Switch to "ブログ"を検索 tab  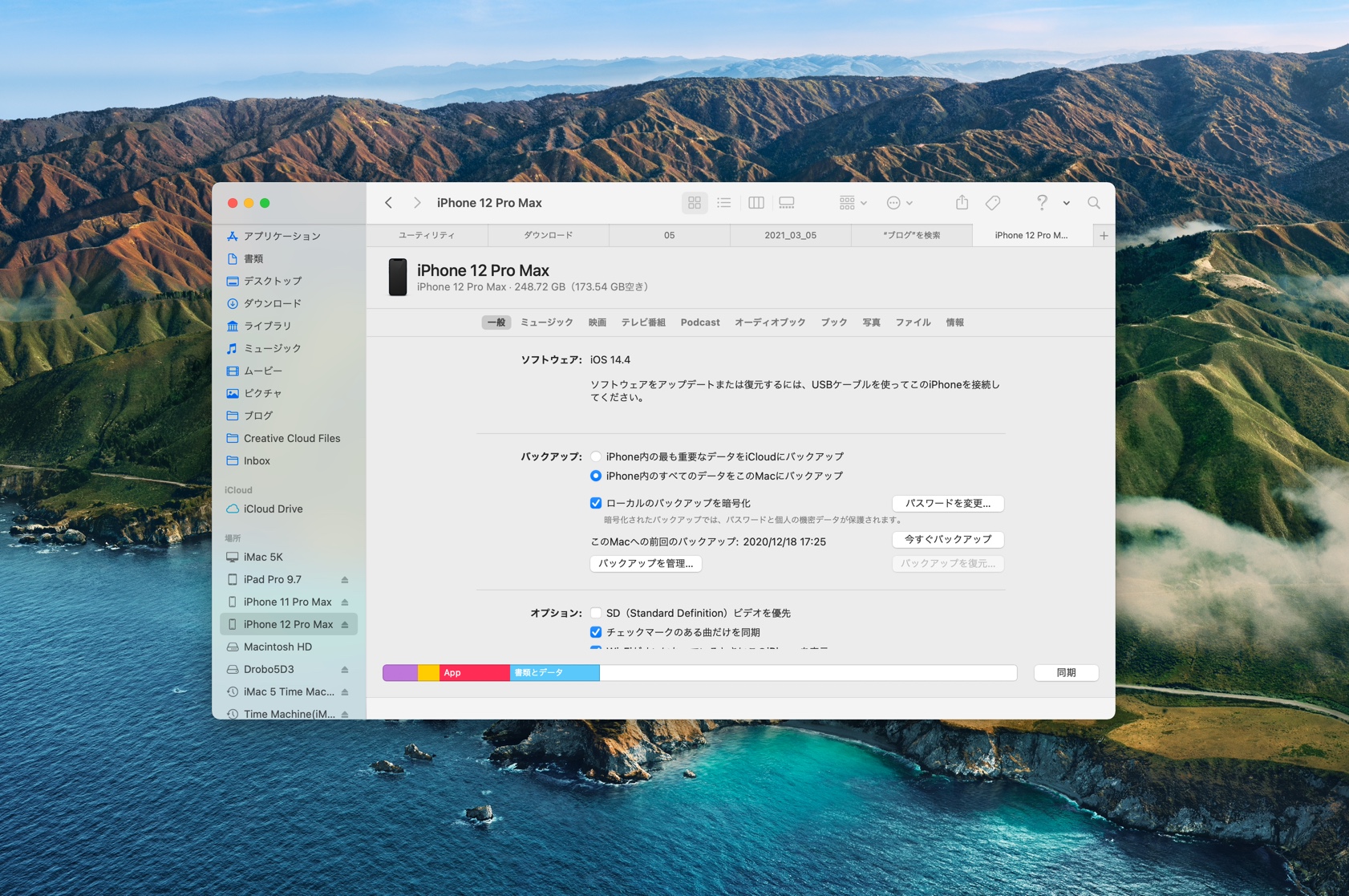912,235
